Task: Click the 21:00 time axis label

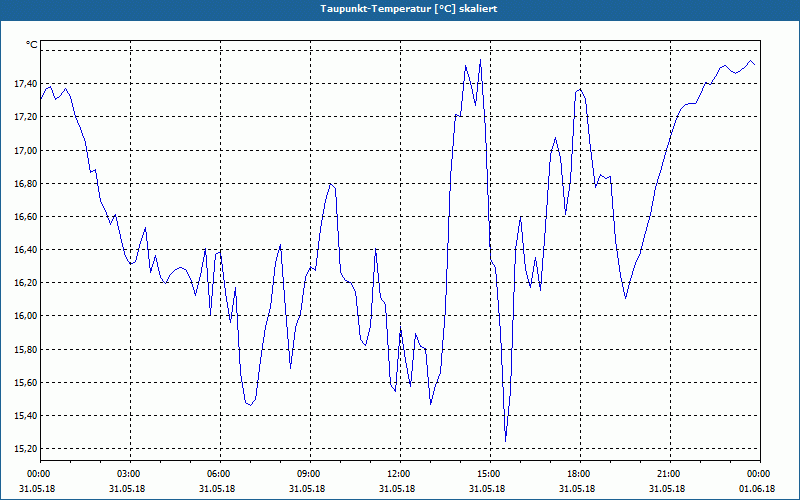Action: [670, 474]
